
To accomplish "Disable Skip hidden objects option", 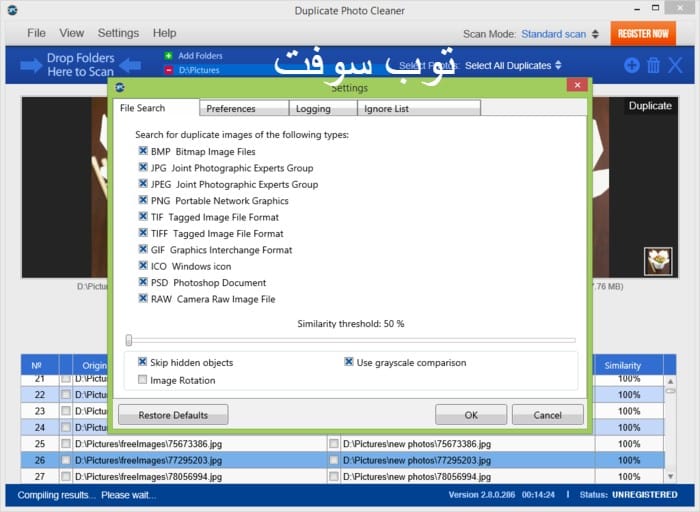I will (142, 362).
